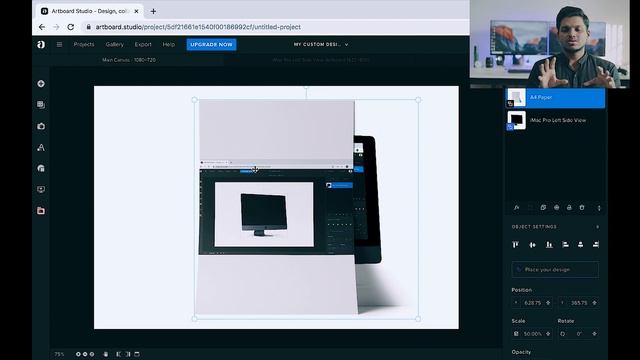This screenshot has width=640, height=360.
Task: Align object to bottom edge
Action: [x=549, y=244]
